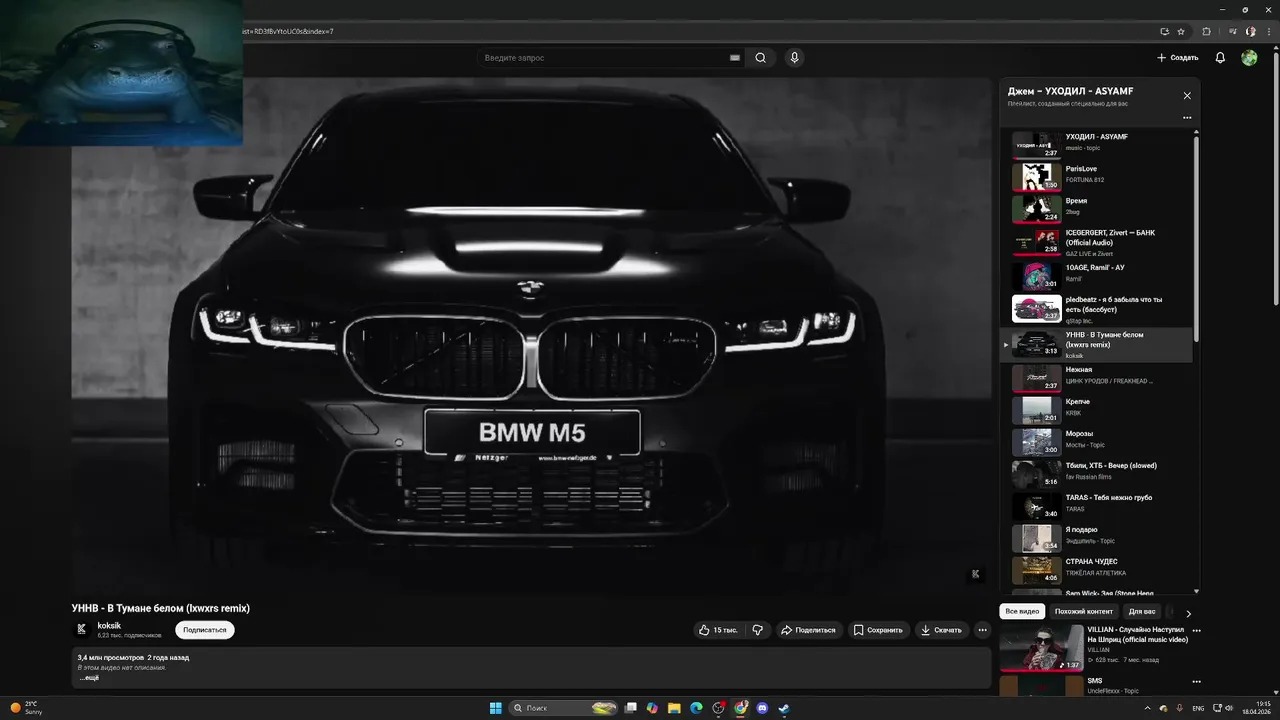Start voice search with the microphone
Screen dimensions: 1280x720
[x=794, y=58]
